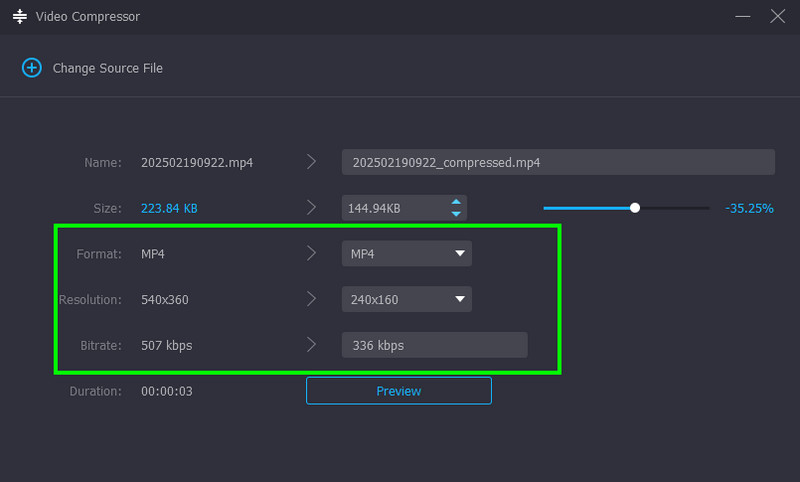This screenshot has height=482, width=800.
Task: Click the source resolution 540x360 text
Action: pyautogui.click(x=165, y=300)
